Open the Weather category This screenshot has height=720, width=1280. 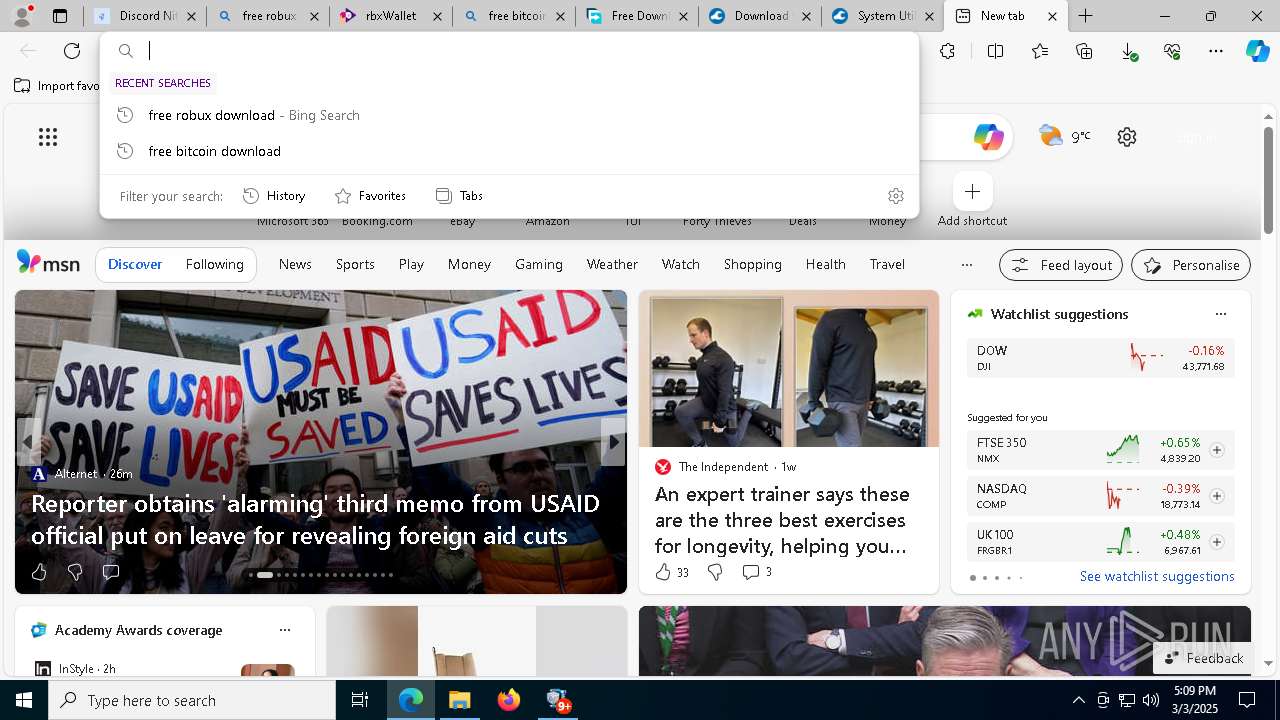(612, 265)
